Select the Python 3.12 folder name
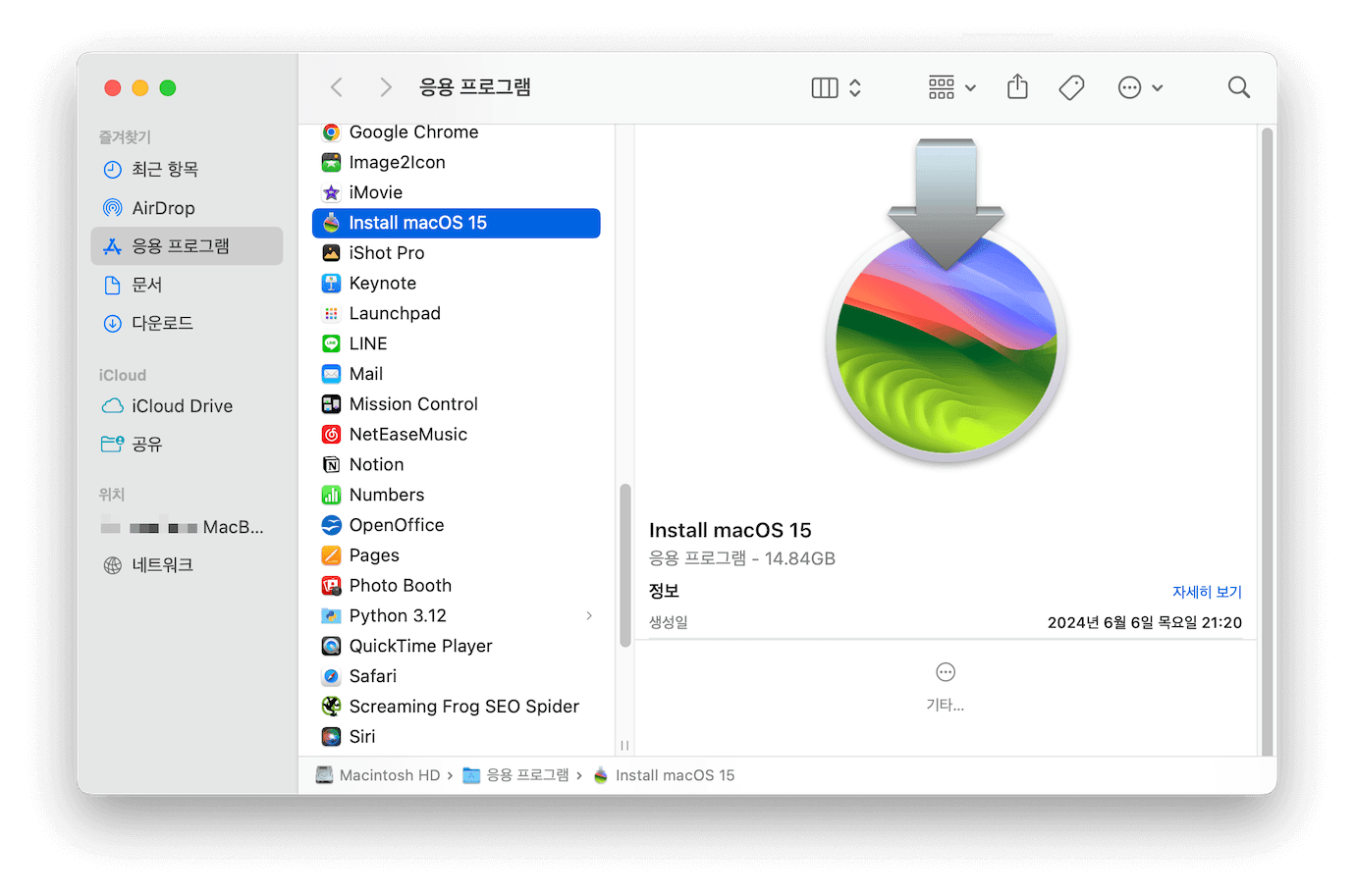 click(x=398, y=616)
